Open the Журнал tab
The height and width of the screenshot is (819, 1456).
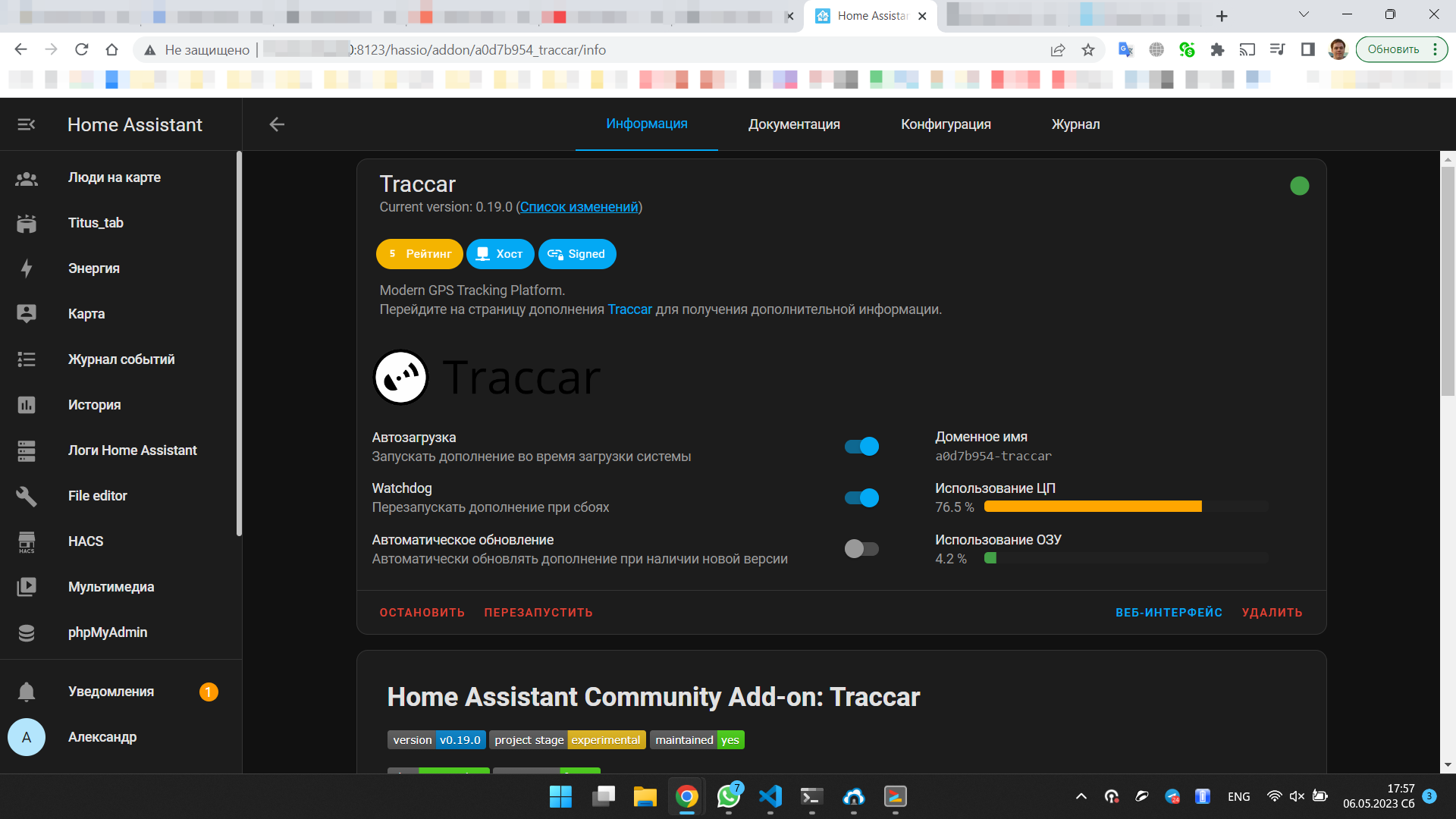1075,124
